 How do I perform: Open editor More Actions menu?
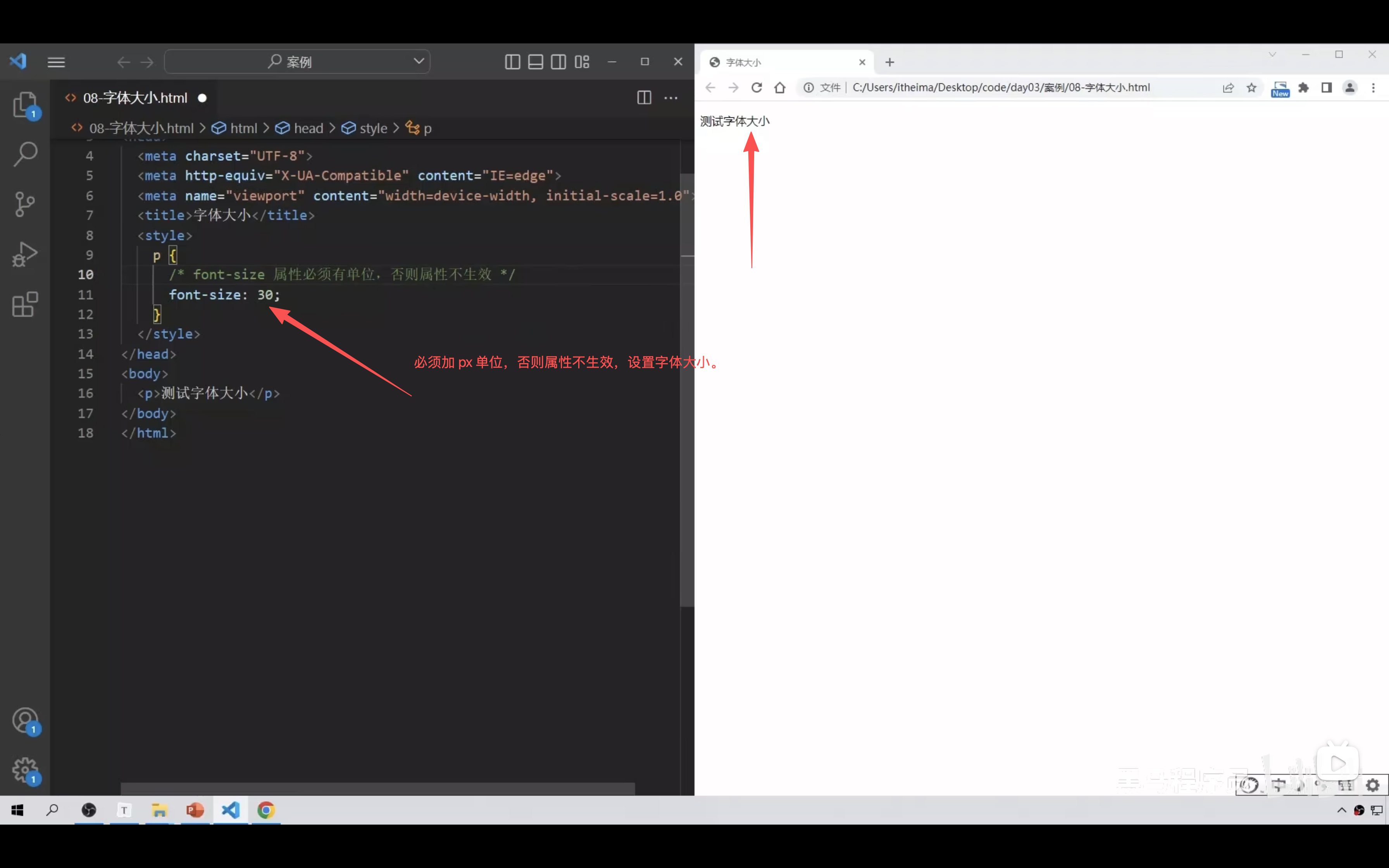coord(671,98)
